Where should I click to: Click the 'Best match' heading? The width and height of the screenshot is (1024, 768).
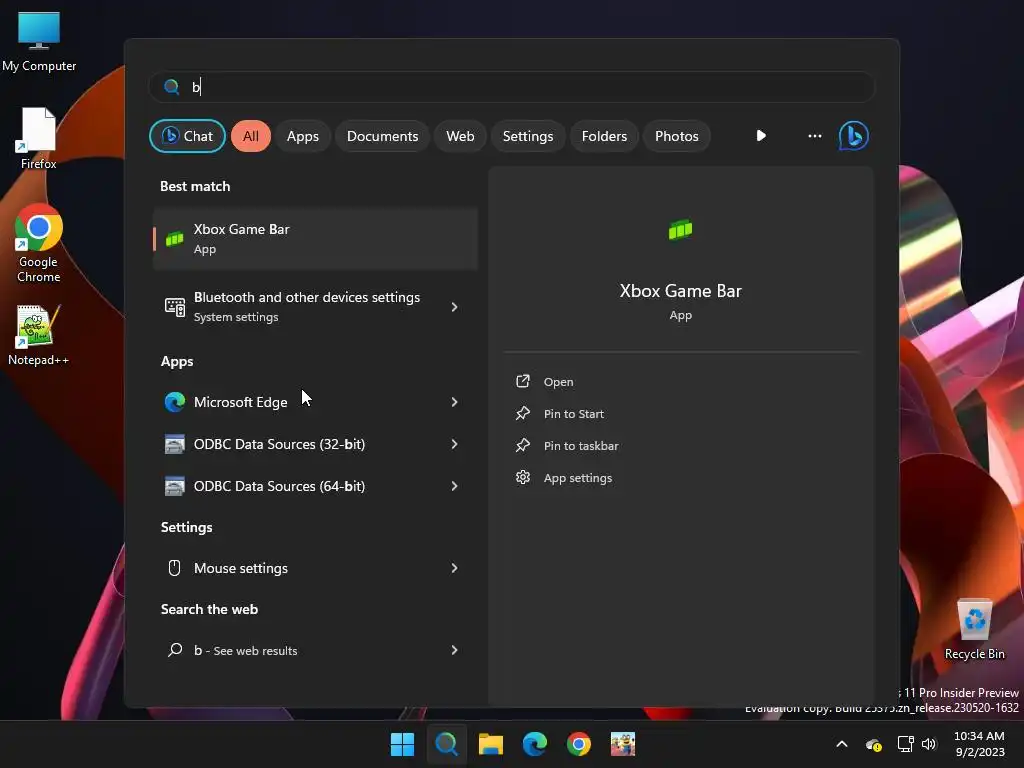coord(195,186)
